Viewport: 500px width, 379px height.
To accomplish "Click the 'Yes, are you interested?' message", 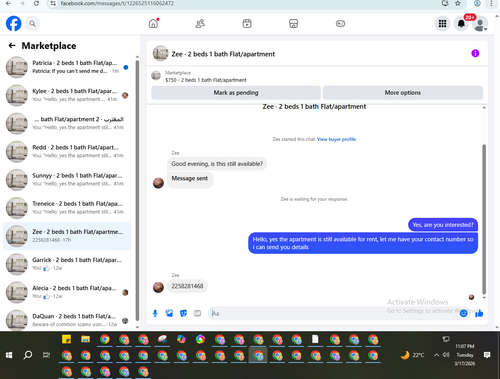I will (x=443, y=225).
